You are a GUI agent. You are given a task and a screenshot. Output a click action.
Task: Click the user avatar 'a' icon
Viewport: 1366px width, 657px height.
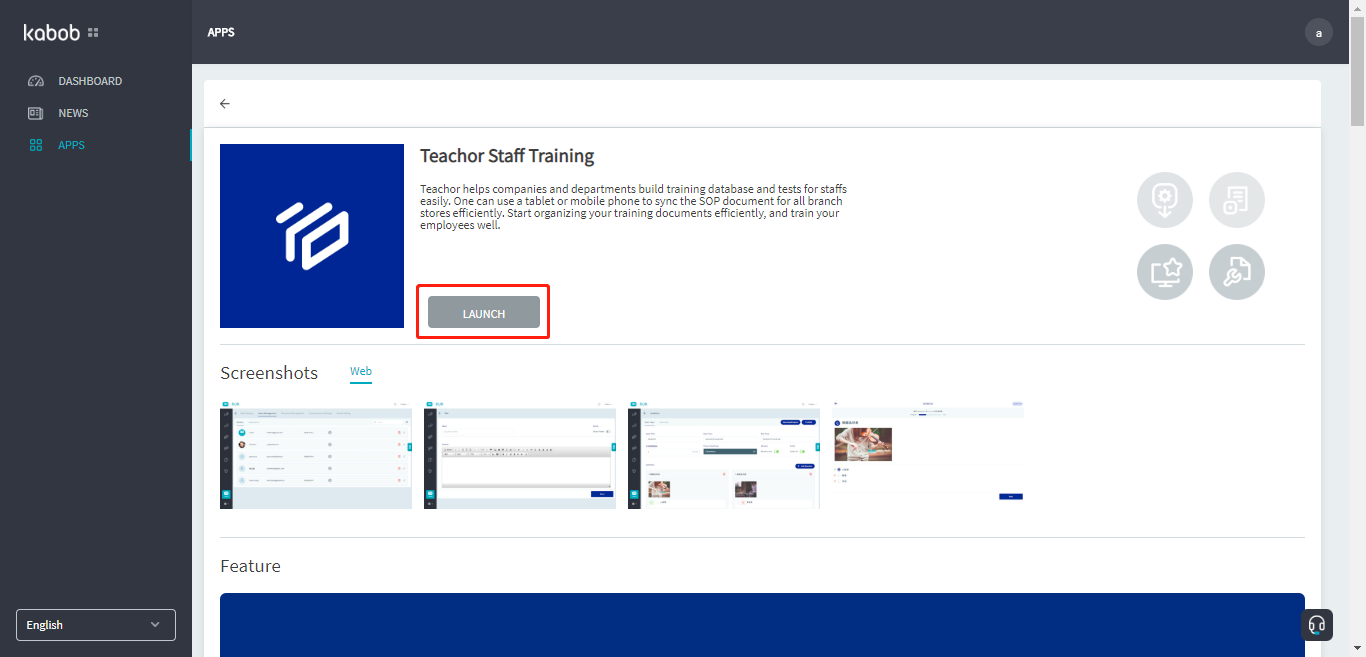[x=1318, y=33]
